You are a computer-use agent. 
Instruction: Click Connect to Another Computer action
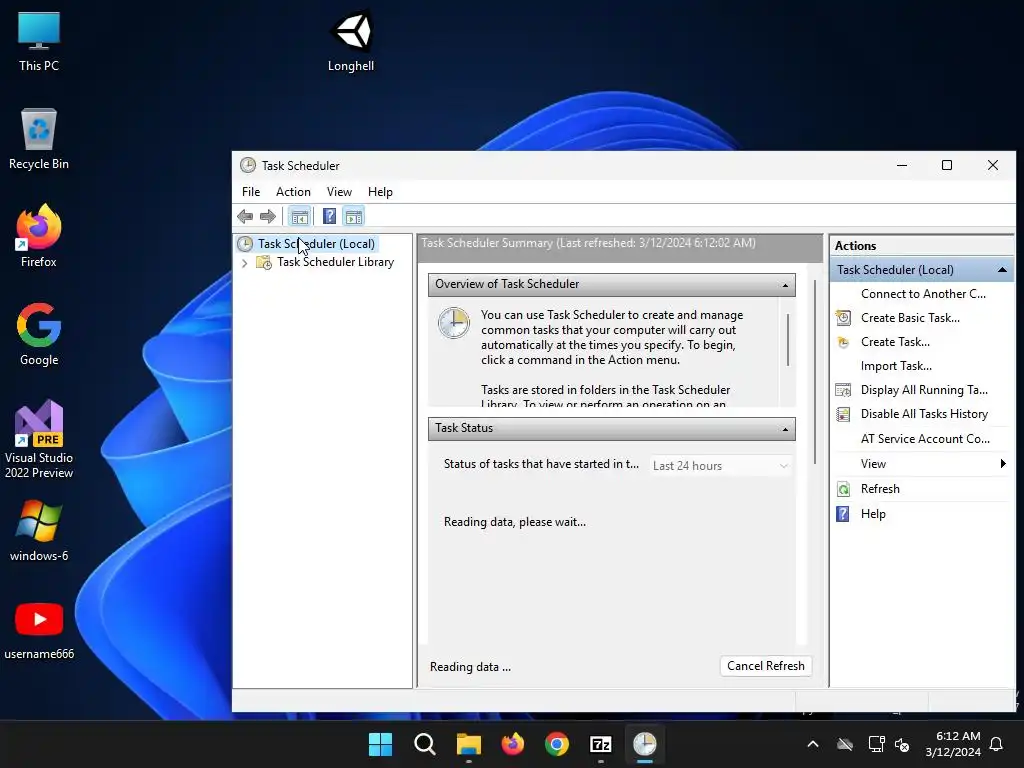coord(923,294)
